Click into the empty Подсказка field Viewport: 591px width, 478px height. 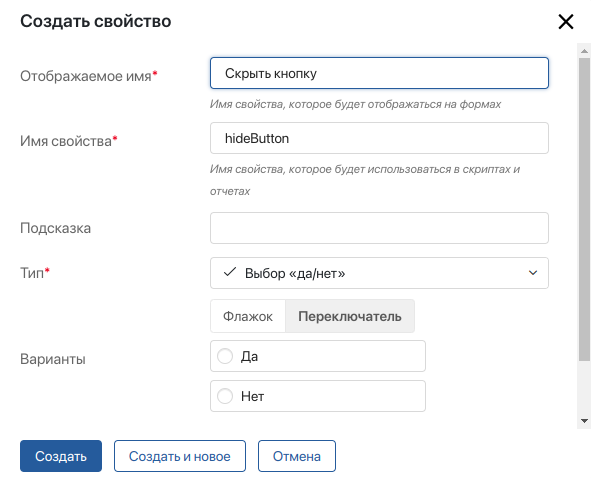(x=379, y=228)
